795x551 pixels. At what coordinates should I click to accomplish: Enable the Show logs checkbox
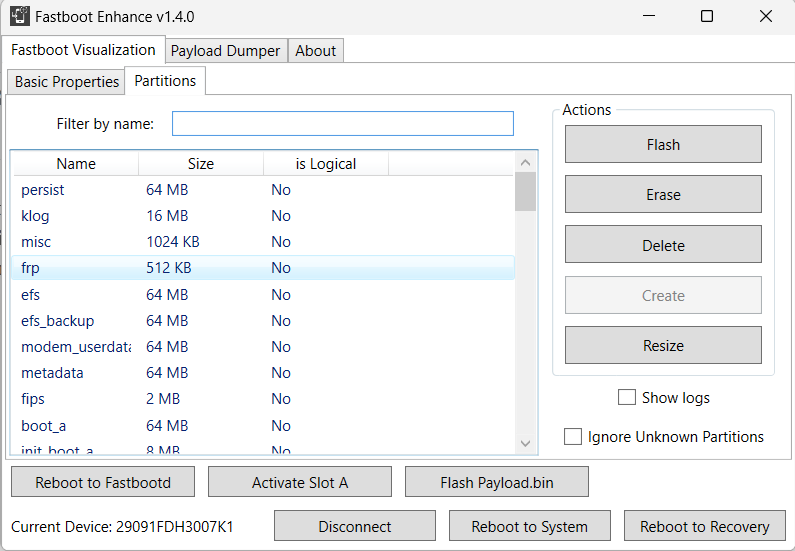[x=627, y=397]
